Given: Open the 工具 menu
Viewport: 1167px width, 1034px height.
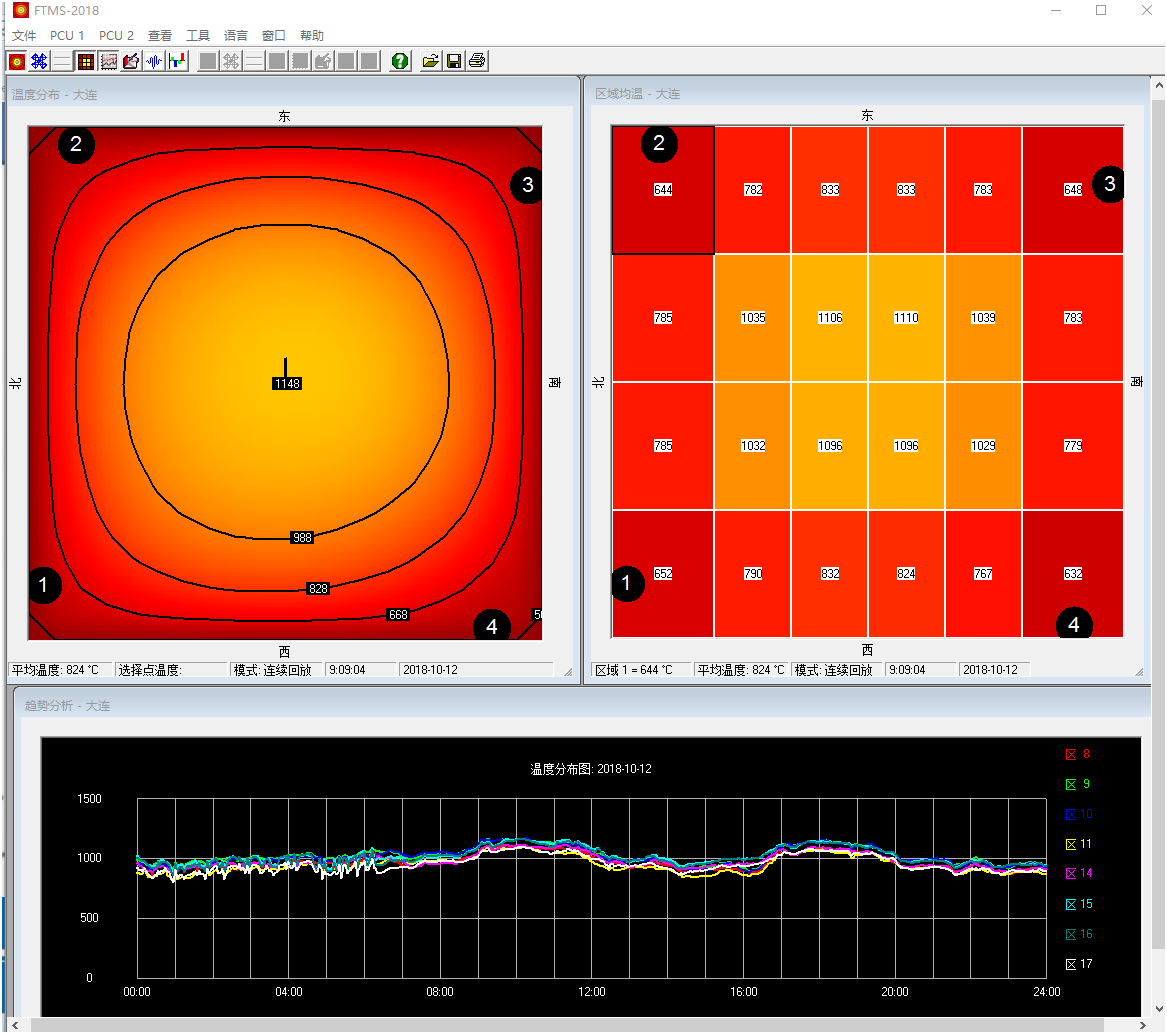Looking at the screenshot, I should pos(198,36).
